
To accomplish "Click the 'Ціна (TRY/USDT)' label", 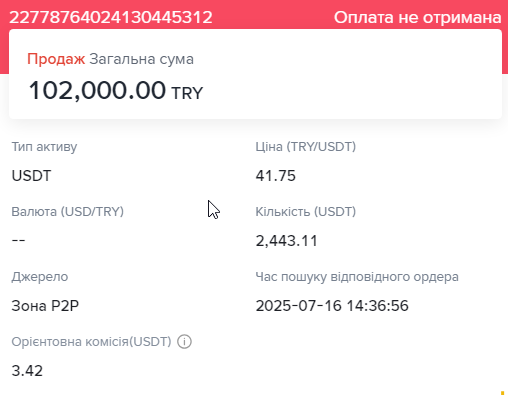I will (306, 147).
